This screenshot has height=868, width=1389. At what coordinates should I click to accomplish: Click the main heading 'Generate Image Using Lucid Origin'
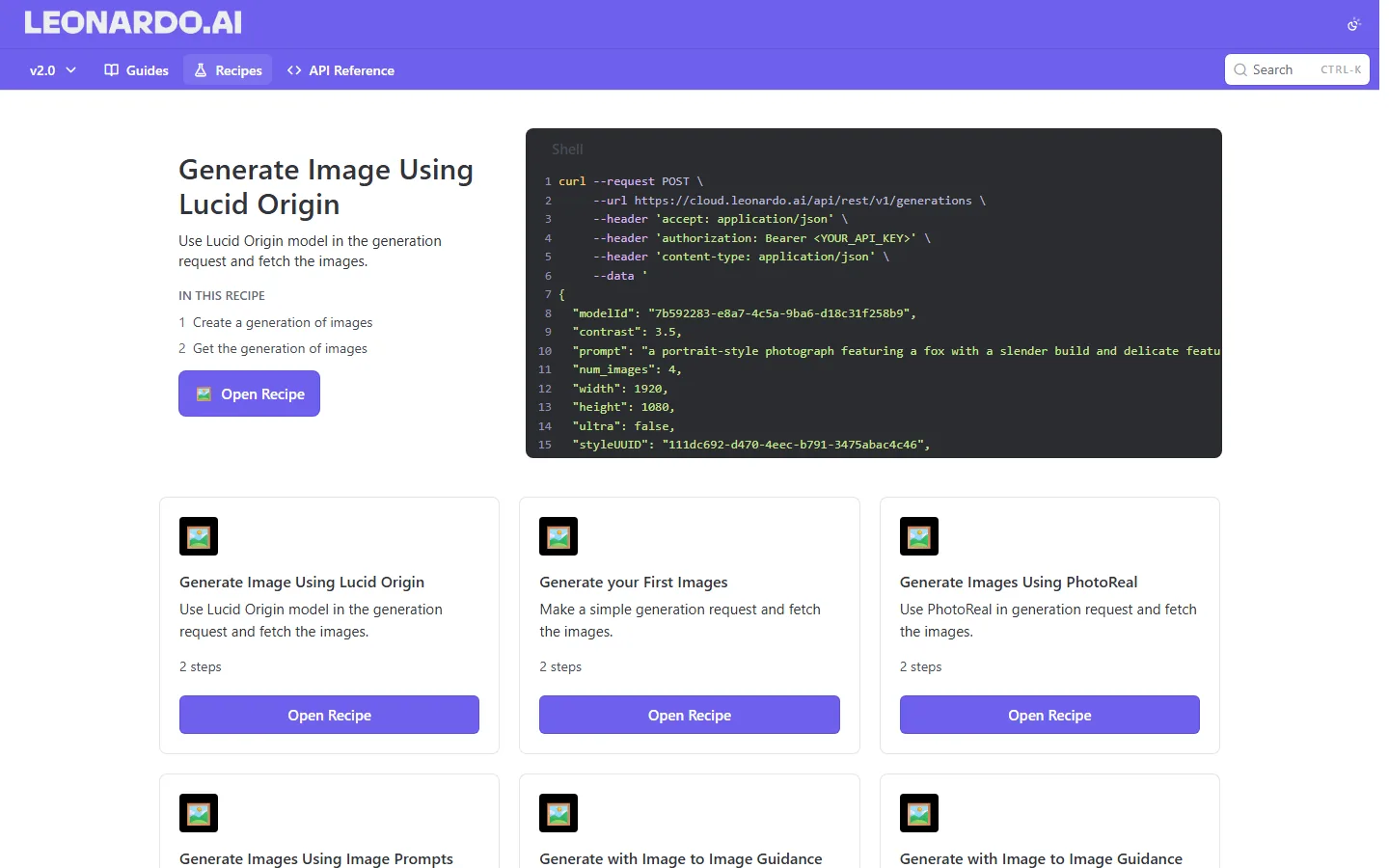tap(326, 187)
